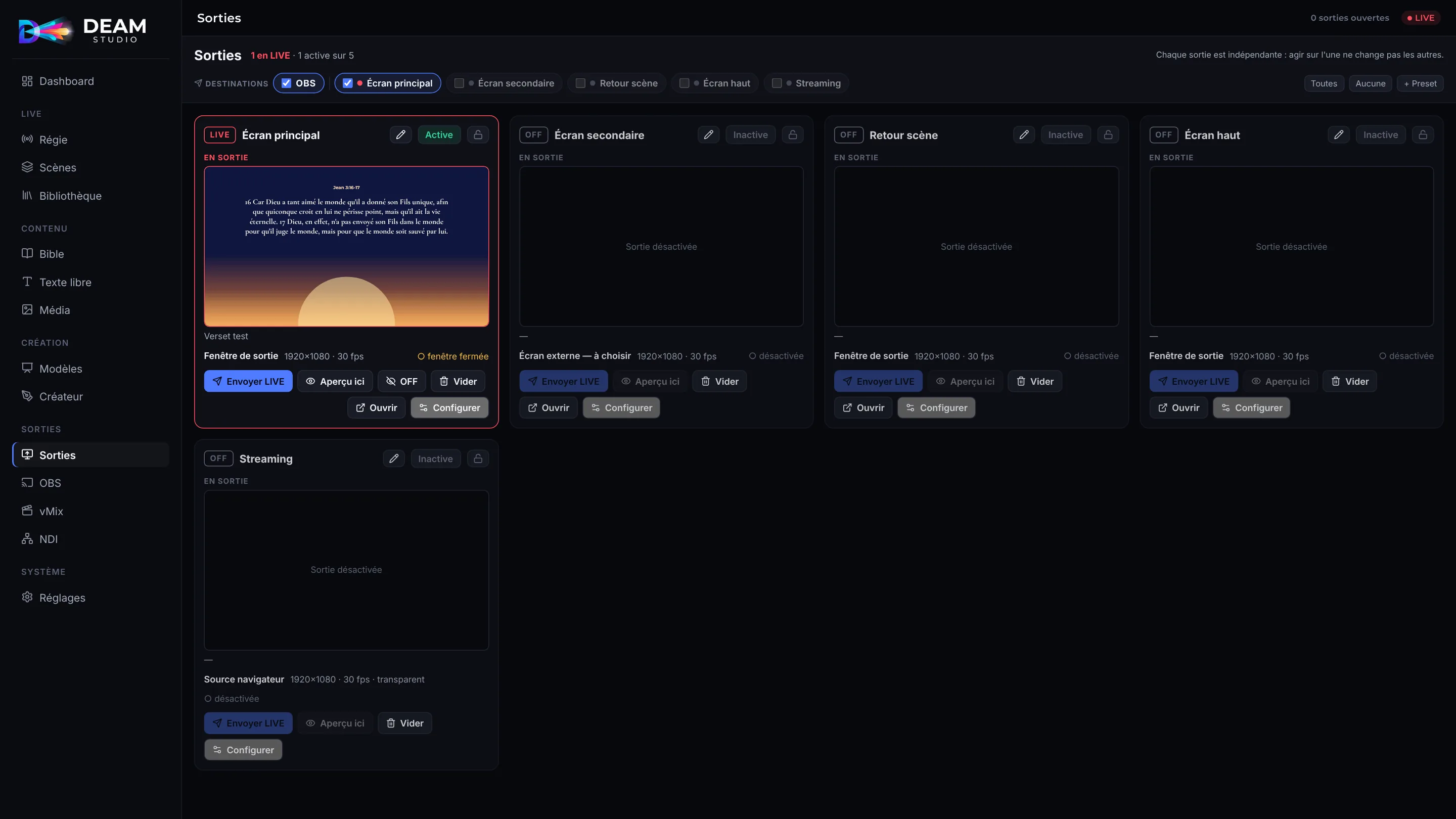
Task: Open vMix in the sidebar
Action: point(90,511)
